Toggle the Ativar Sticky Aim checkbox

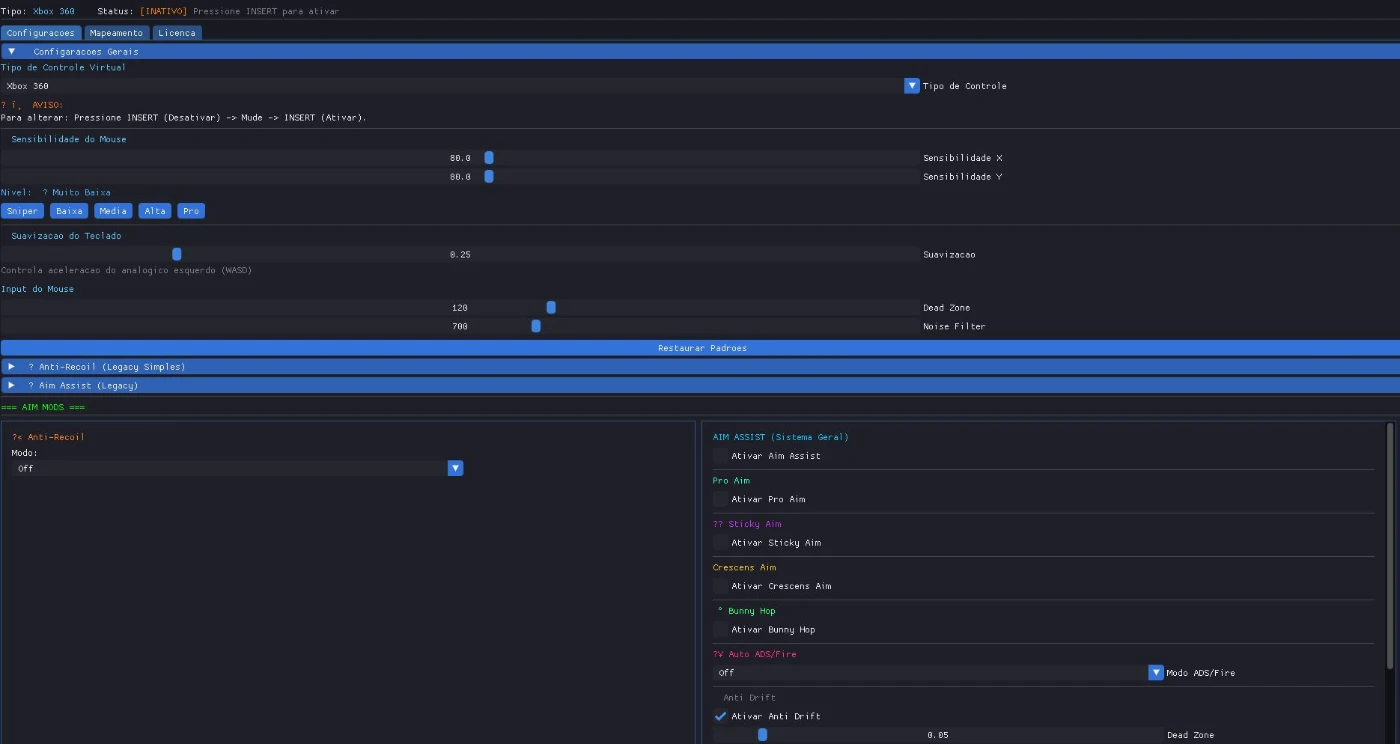pos(720,543)
